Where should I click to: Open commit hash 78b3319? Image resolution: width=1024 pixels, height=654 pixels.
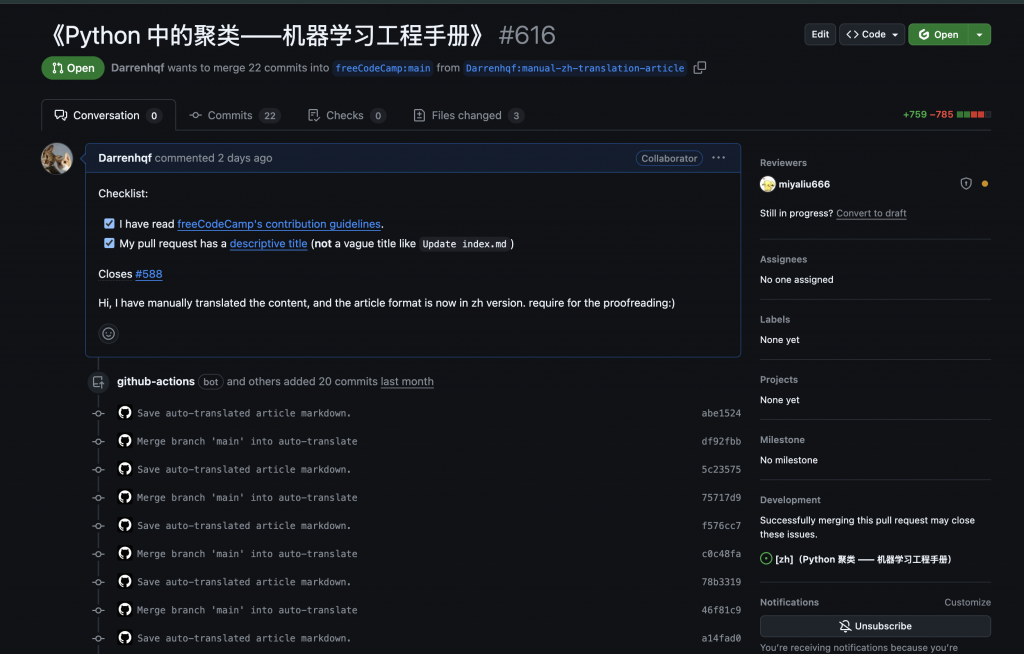tap(721, 581)
